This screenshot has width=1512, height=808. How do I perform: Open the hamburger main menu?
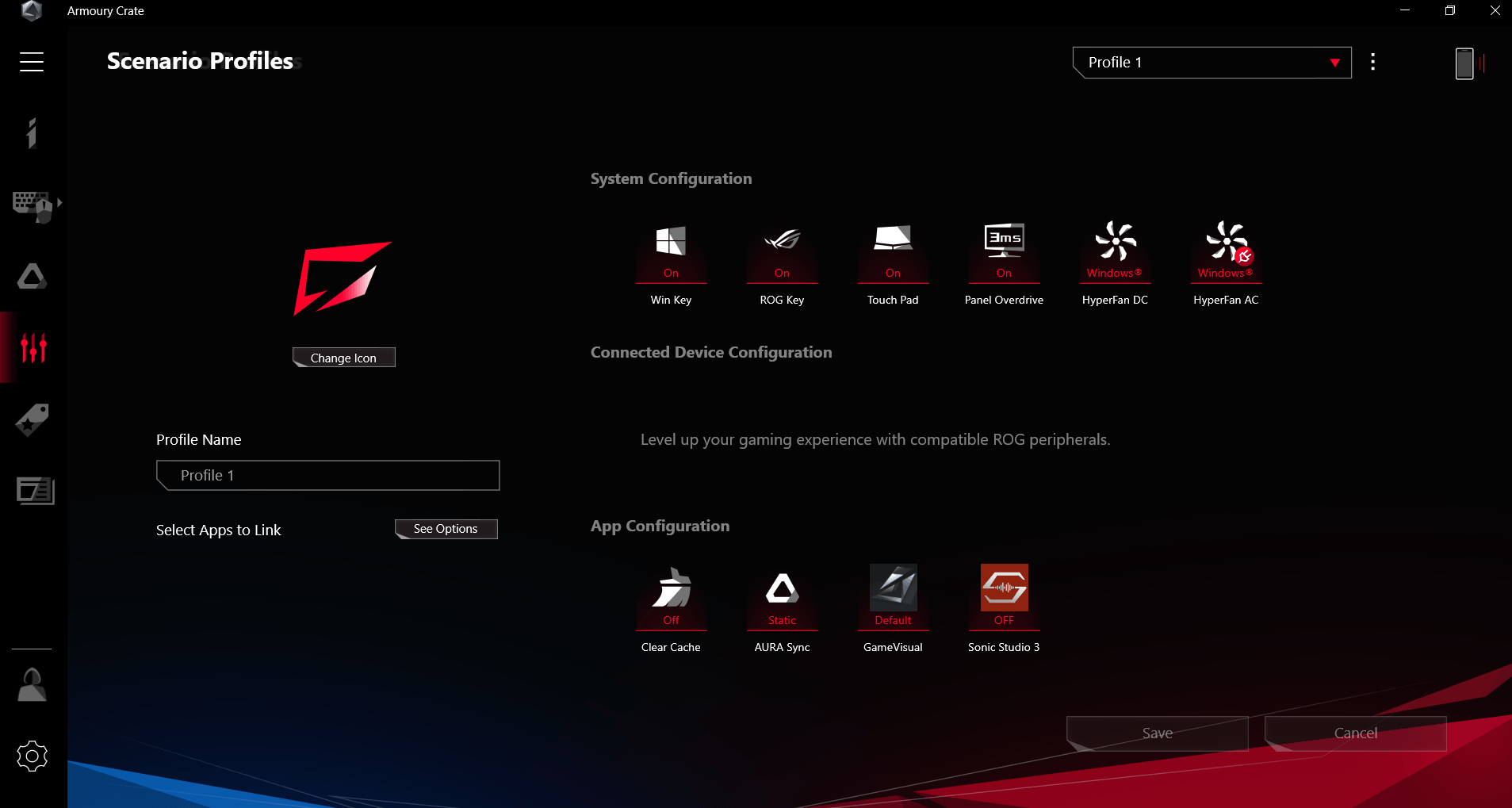[x=32, y=62]
